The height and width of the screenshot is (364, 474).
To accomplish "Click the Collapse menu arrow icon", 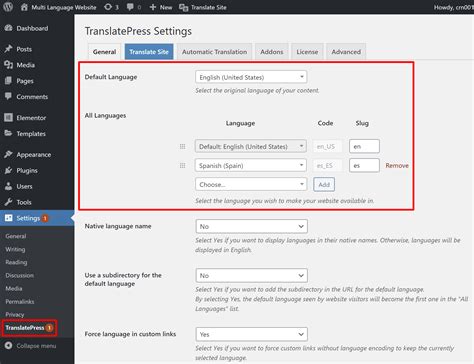I will (9, 345).
